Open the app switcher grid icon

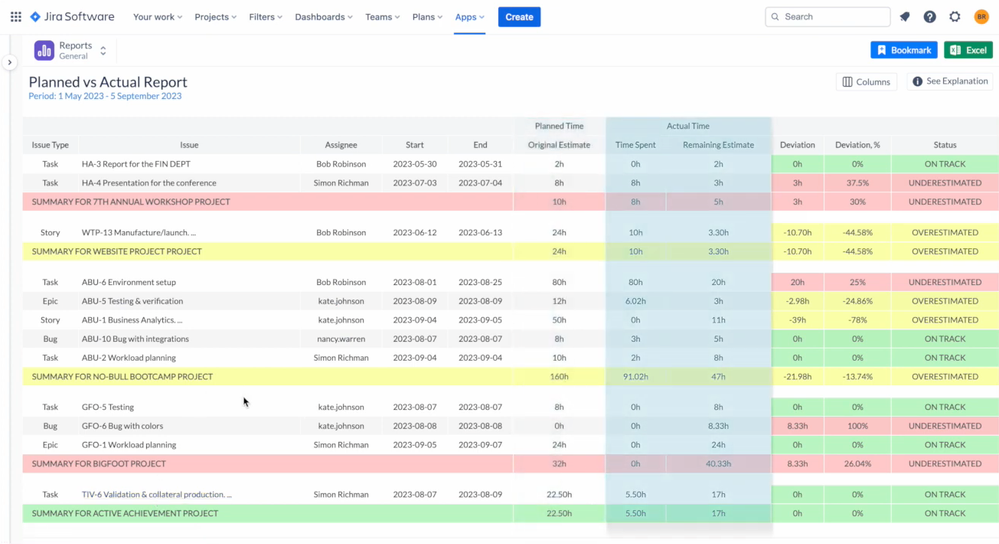pos(16,17)
